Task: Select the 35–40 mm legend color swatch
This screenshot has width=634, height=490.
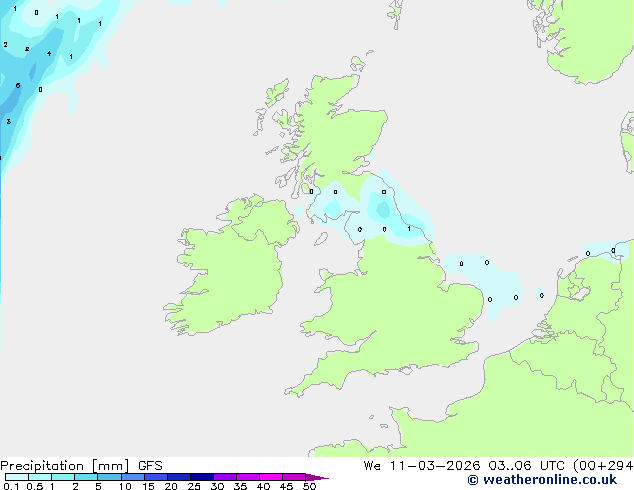Action: click(248, 477)
